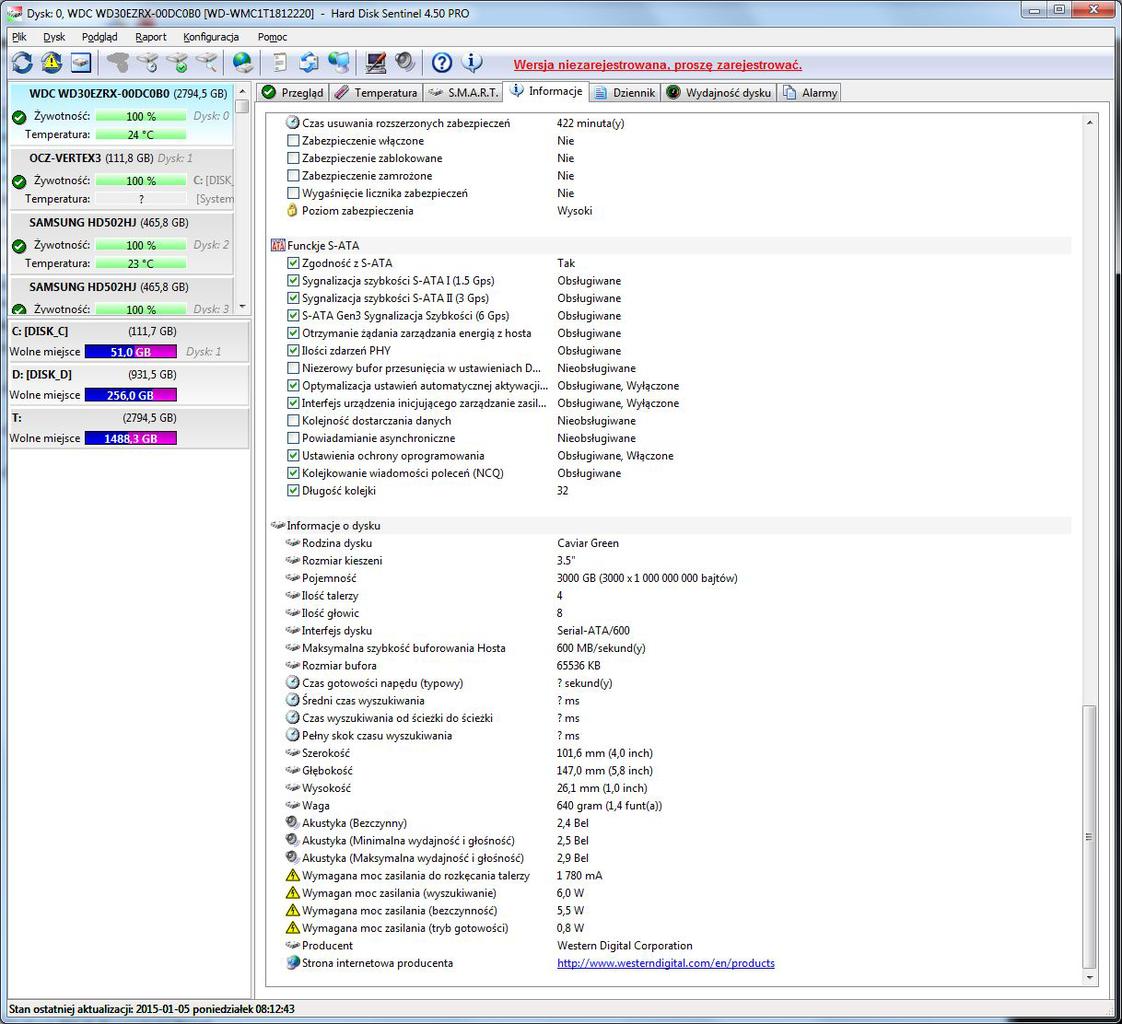The width and height of the screenshot is (1122, 1024).
Task: Toggle Kolejkowanie wiadomości poleceń (NCQ) checkbox
Action: click(x=293, y=473)
